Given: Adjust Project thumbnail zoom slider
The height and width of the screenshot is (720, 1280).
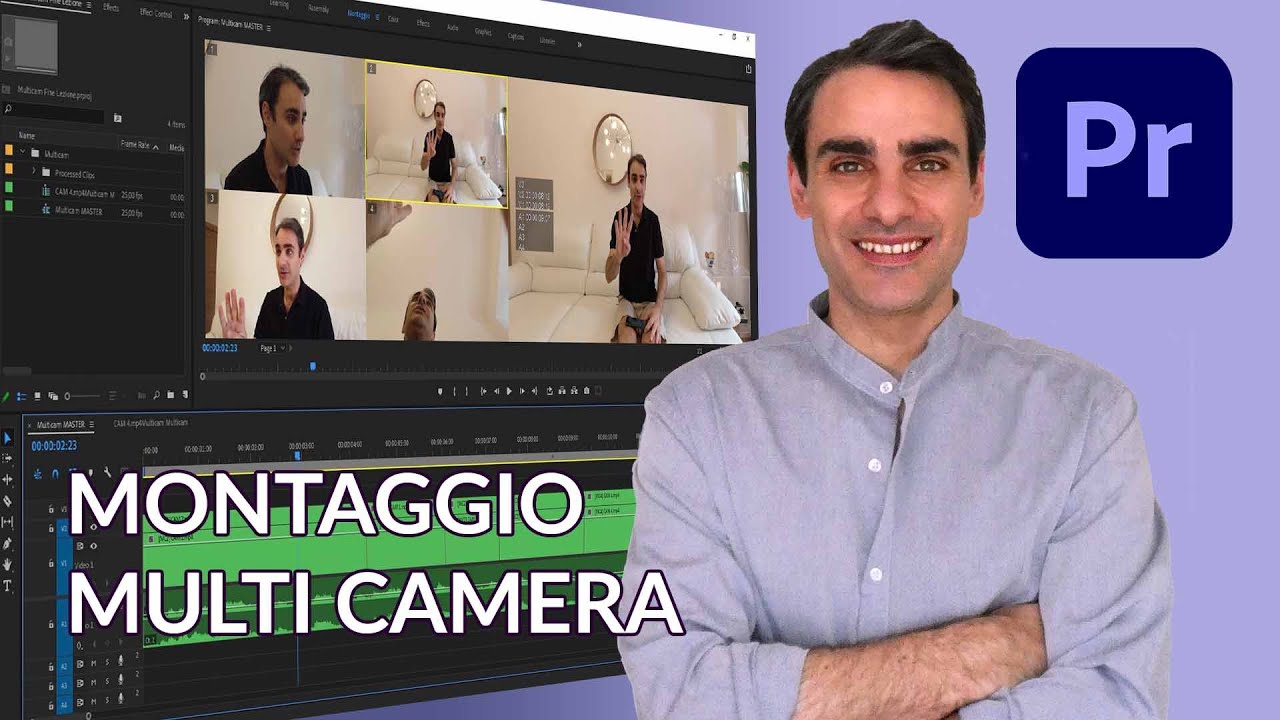Looking at the screenshot, I should click(82, 396).
